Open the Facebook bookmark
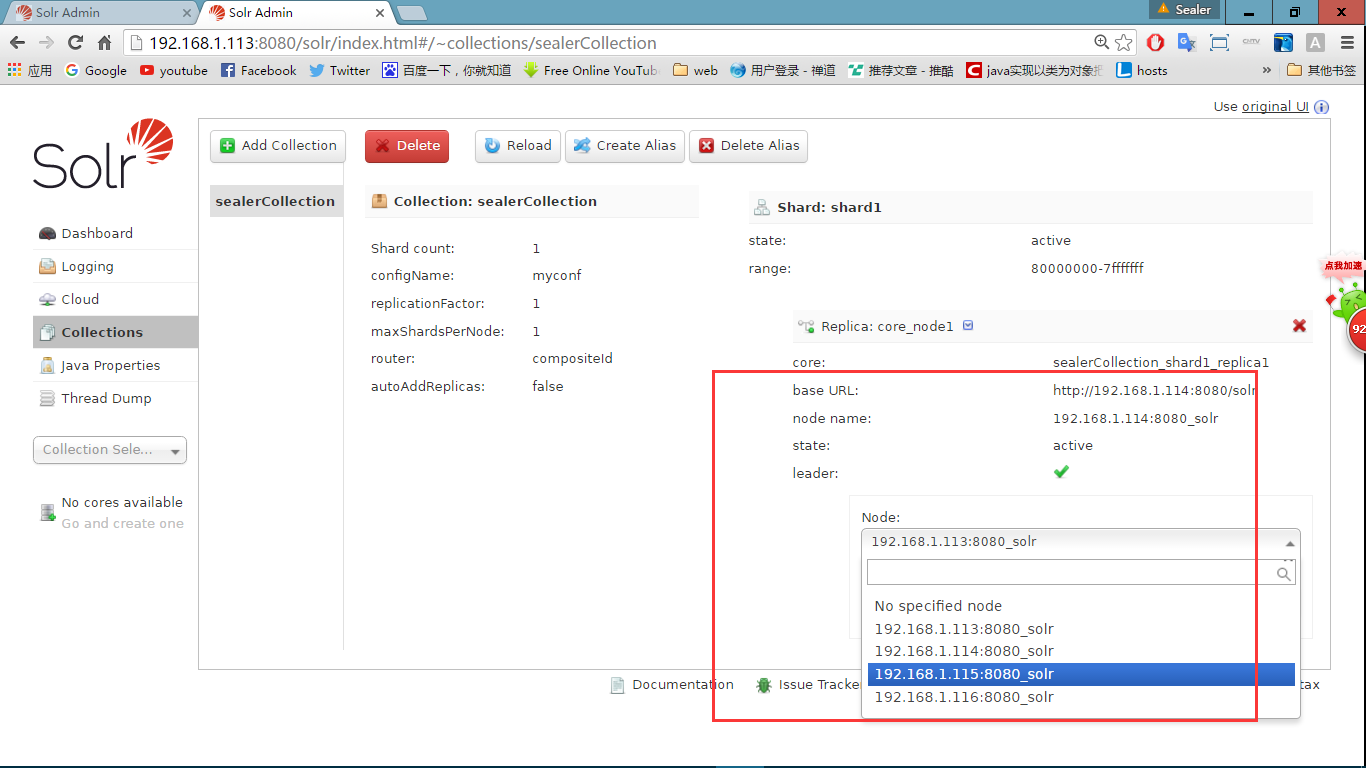 (259, 71)
